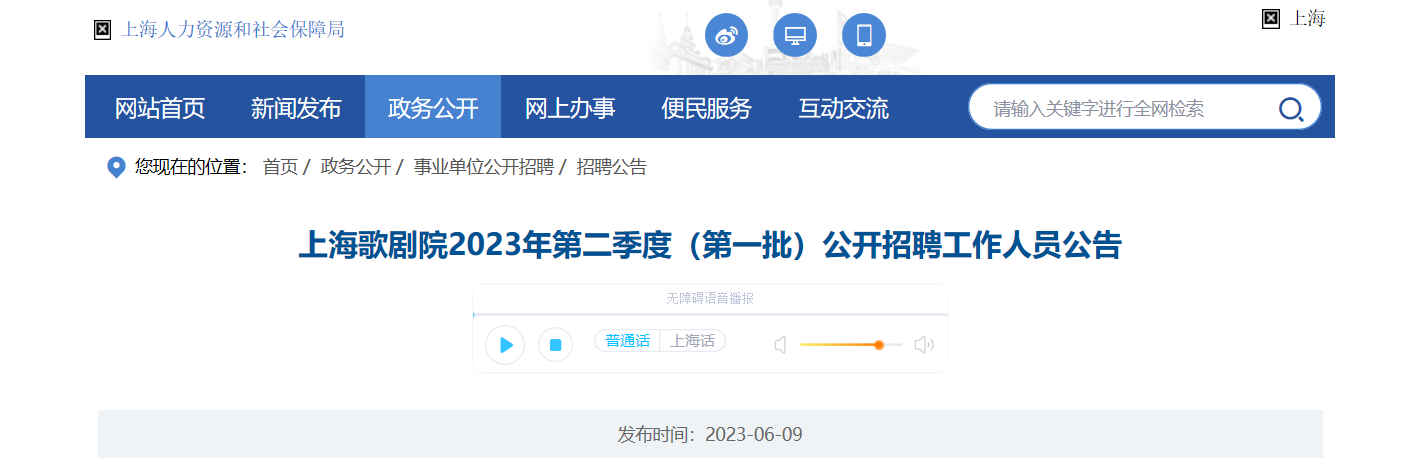Image resolution: width=1402 pixels, height=472 pixels.
Task: Click the loud volume speaker icon
Action: (924, 345)
